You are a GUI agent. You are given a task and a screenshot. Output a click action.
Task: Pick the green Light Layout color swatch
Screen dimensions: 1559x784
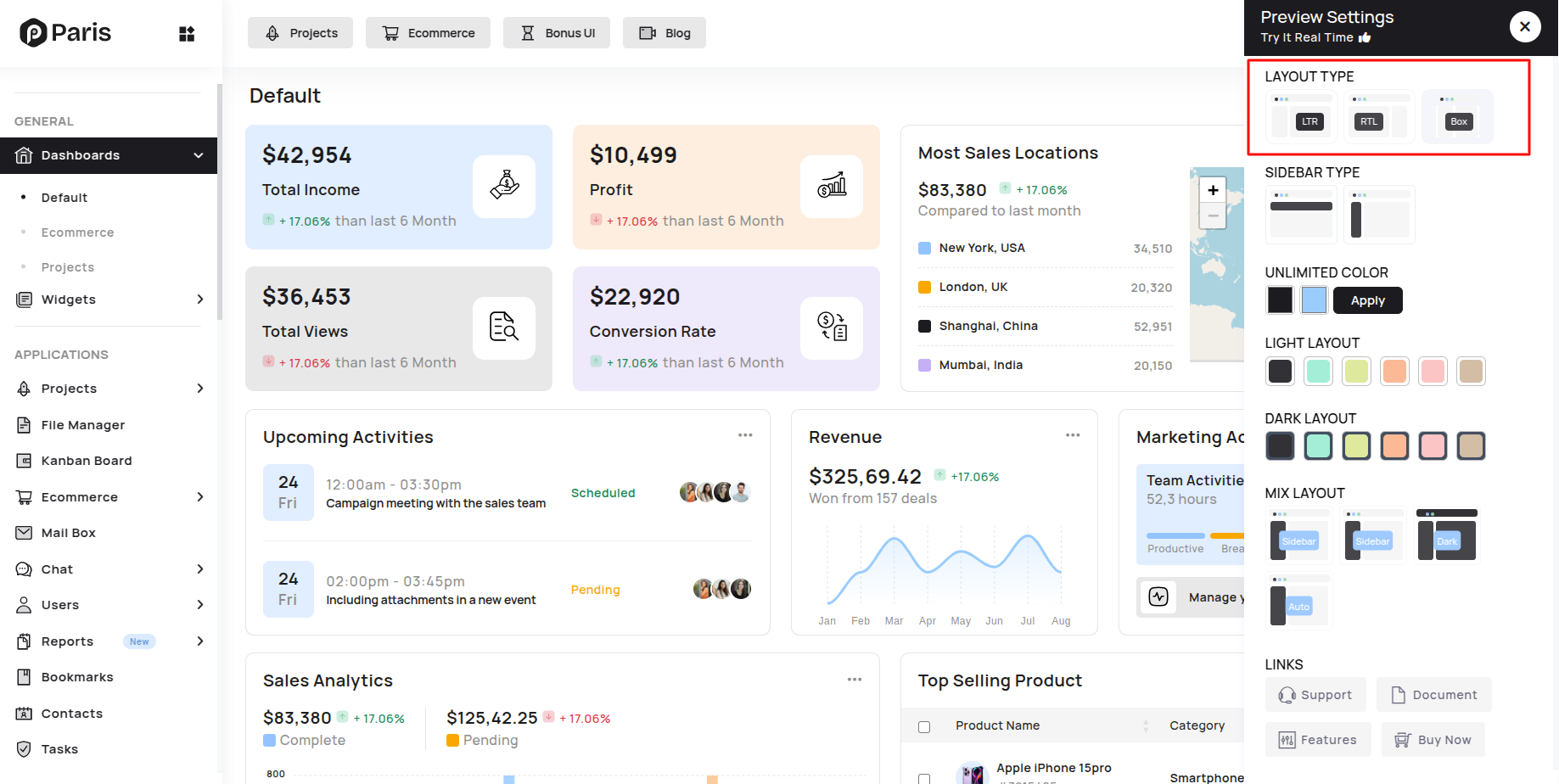click(x=1318, y=371)
